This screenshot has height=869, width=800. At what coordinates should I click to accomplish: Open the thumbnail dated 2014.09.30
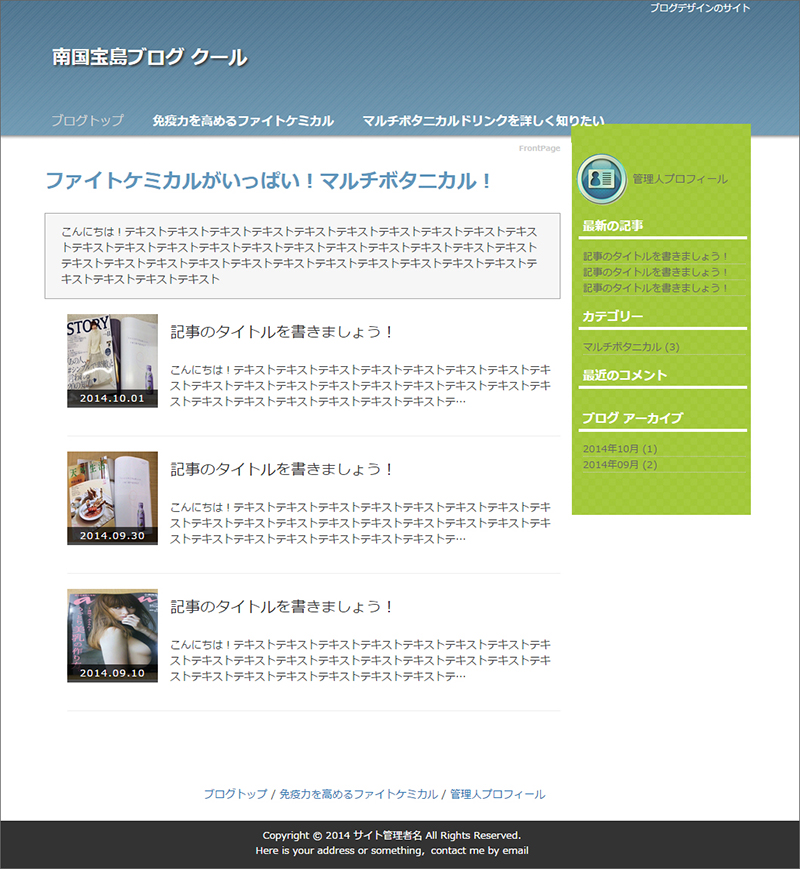112,497
